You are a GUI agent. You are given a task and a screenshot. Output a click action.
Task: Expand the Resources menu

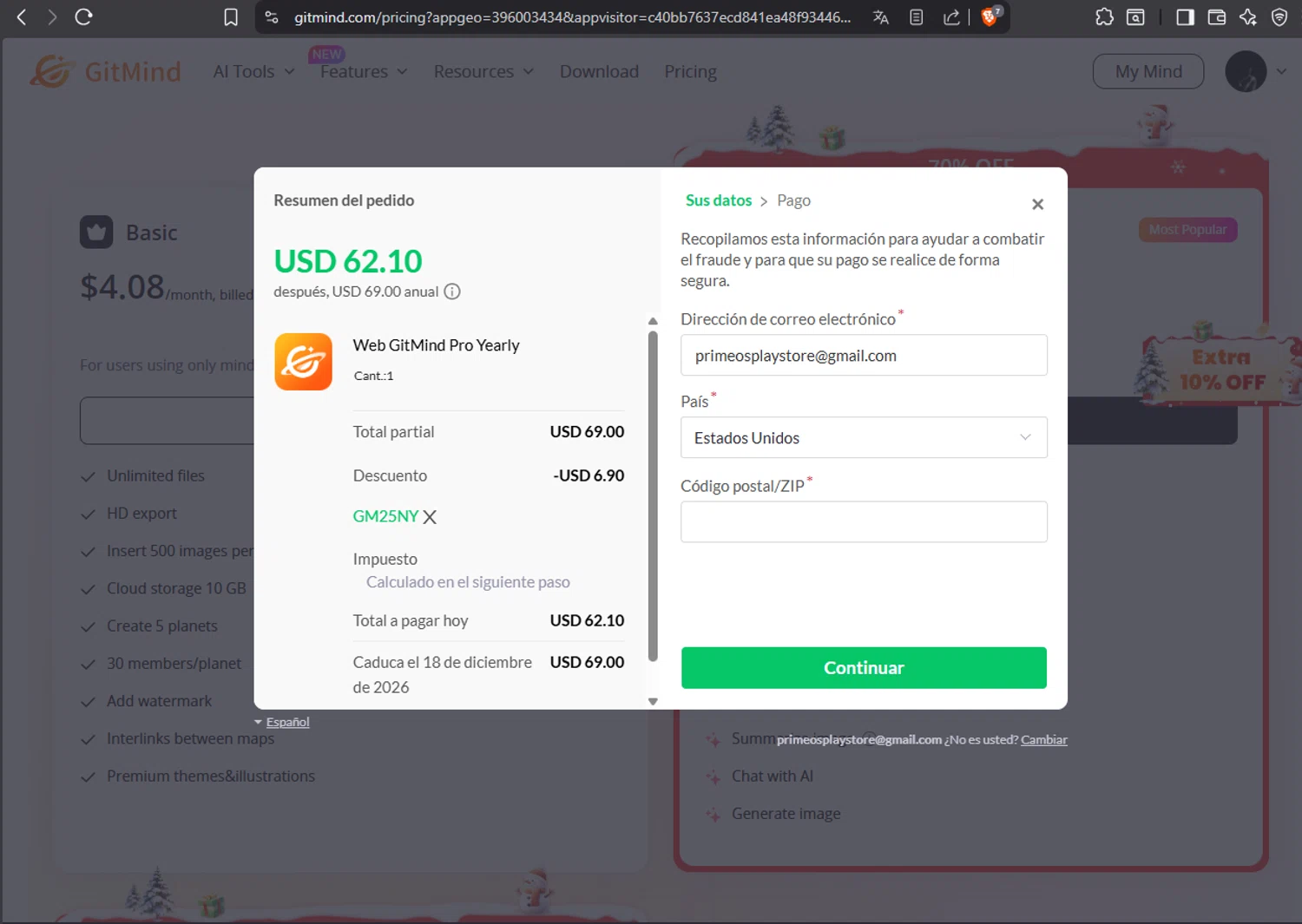[483, 71]
